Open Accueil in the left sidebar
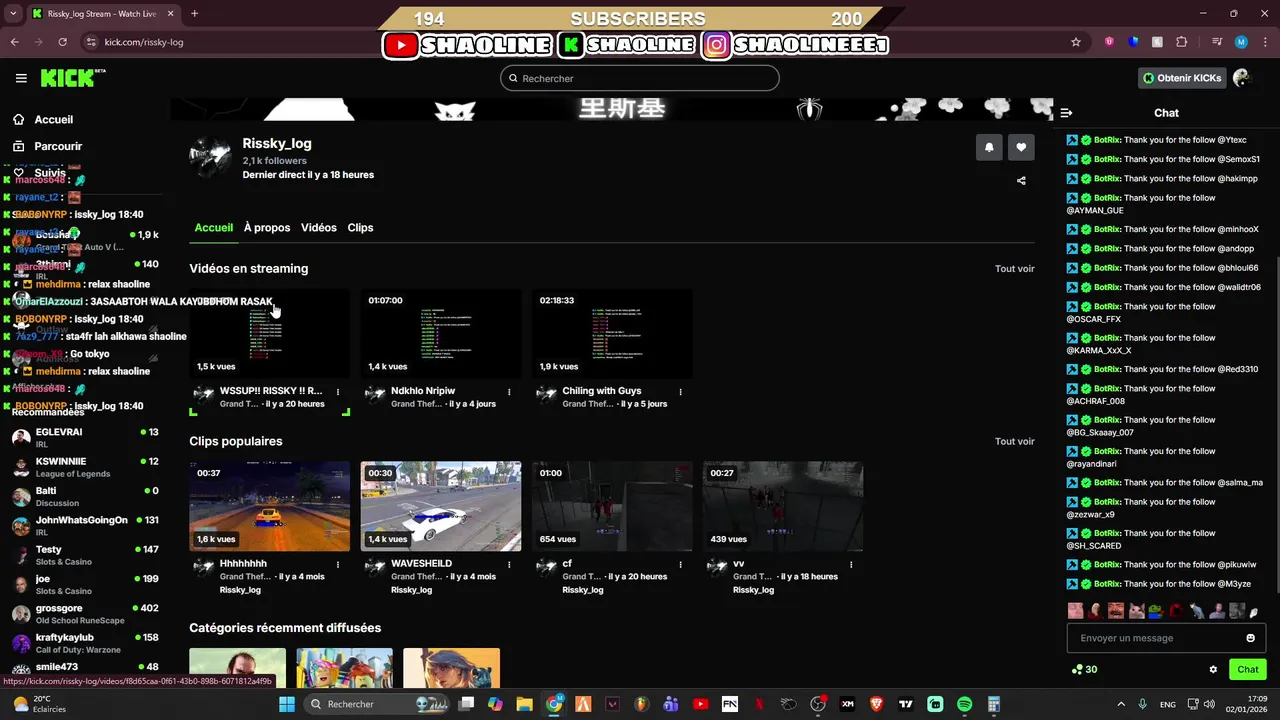This screenshot has height=720, width=1280. 53,119
